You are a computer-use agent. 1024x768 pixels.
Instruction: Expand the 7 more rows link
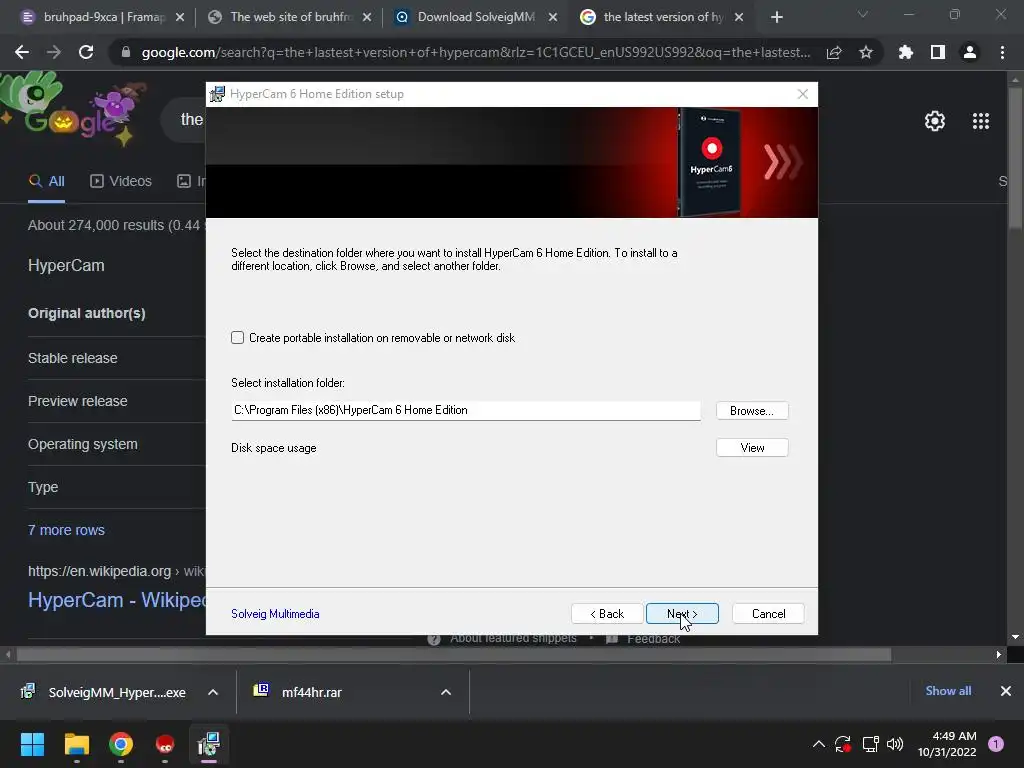pos(66,530)
